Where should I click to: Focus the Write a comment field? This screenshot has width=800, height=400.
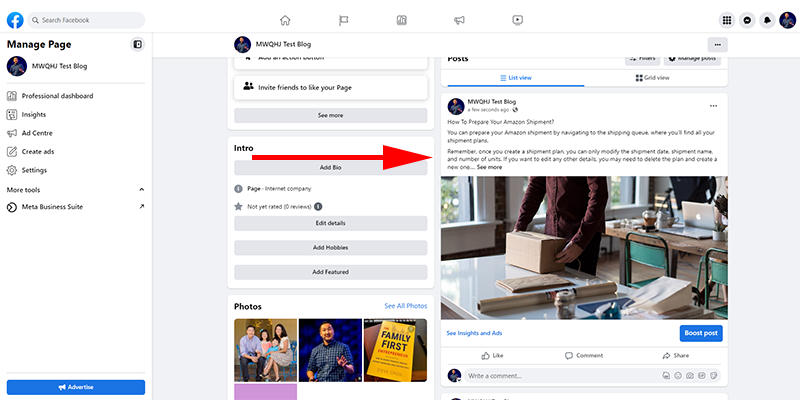(561, 376)
